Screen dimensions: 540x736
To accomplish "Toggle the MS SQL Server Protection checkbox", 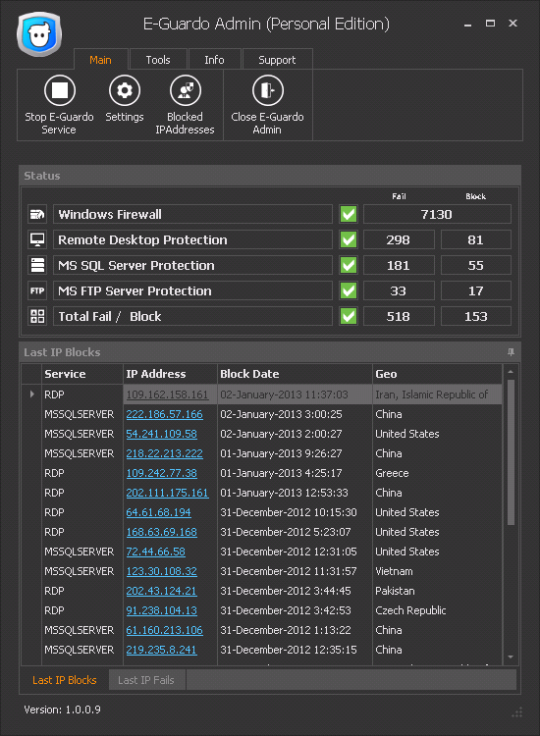I will point(348,265).
